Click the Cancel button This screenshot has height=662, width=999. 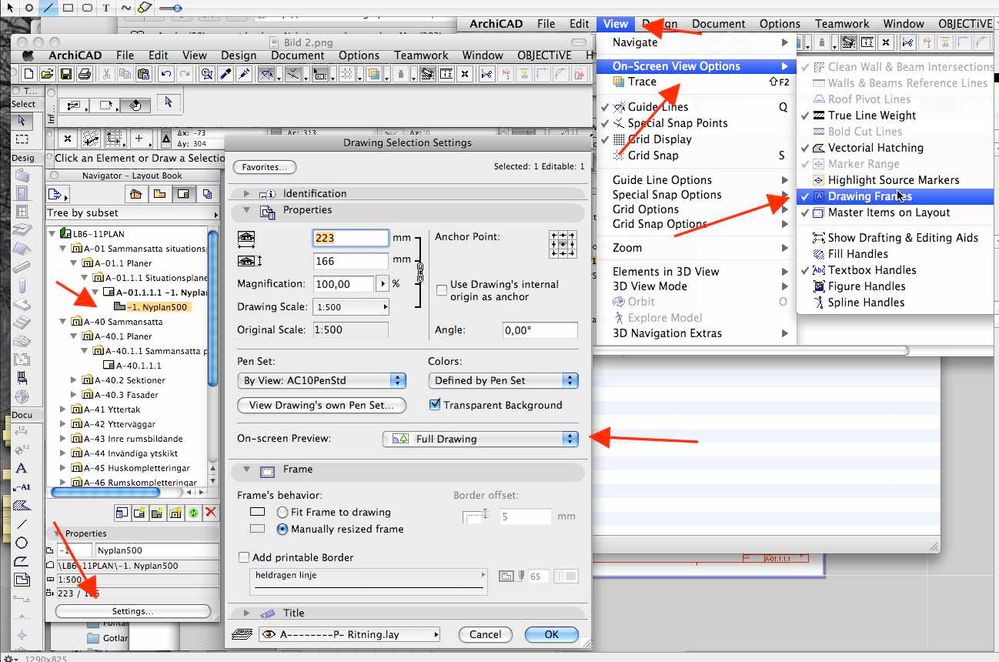click(x=485, y=635)
